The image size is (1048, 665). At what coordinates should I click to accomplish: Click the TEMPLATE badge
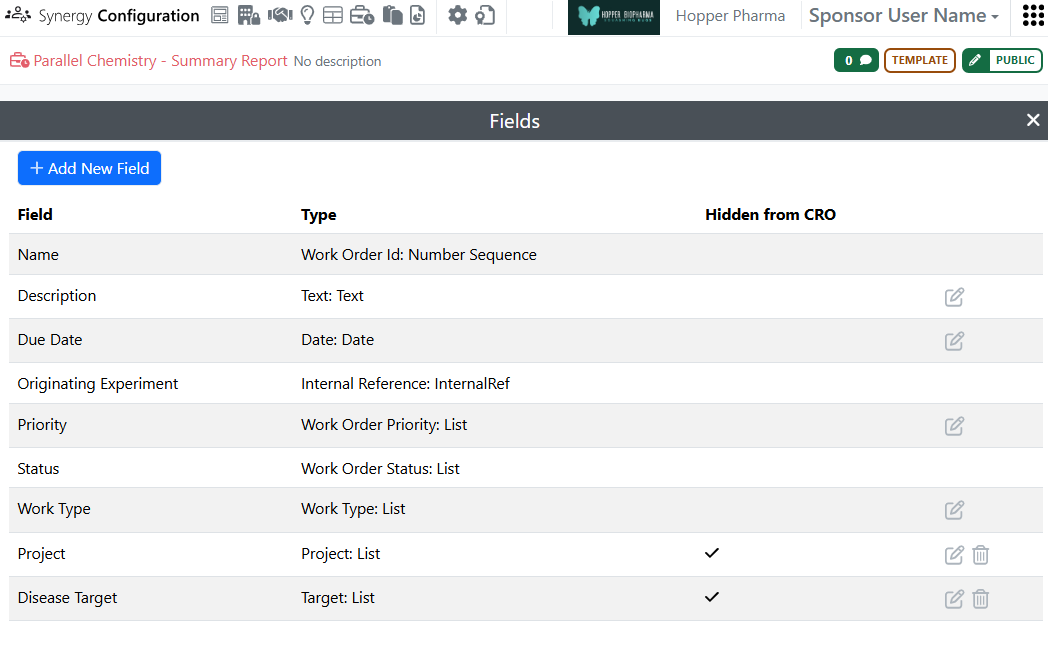click(919, 61)
